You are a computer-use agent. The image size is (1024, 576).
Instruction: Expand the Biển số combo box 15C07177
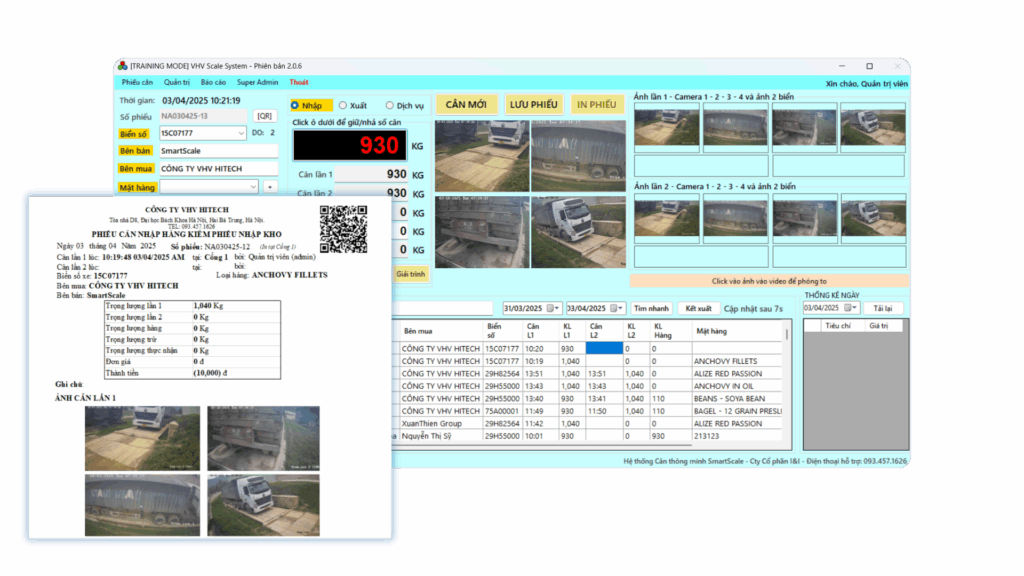[241, 133]
